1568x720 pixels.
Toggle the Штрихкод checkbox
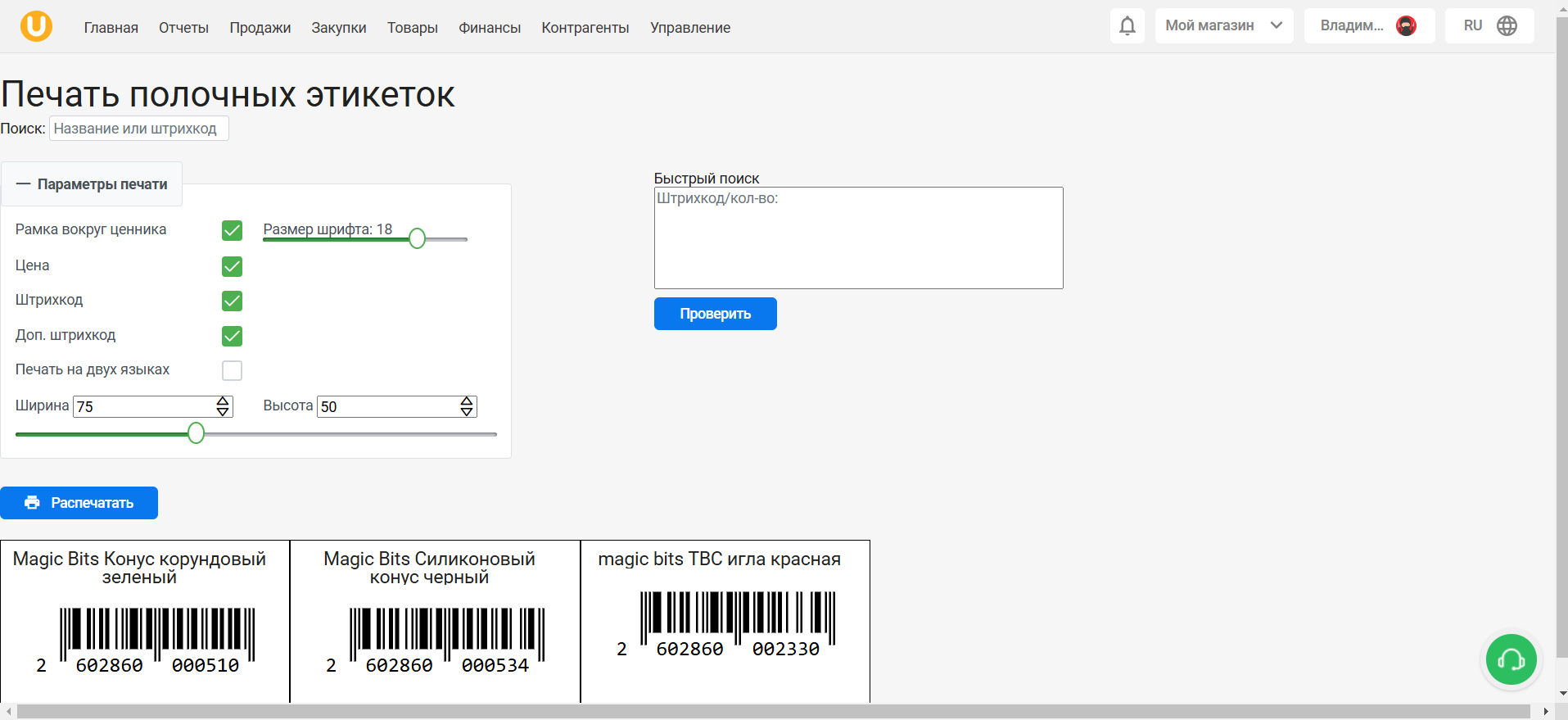point(232,301)
